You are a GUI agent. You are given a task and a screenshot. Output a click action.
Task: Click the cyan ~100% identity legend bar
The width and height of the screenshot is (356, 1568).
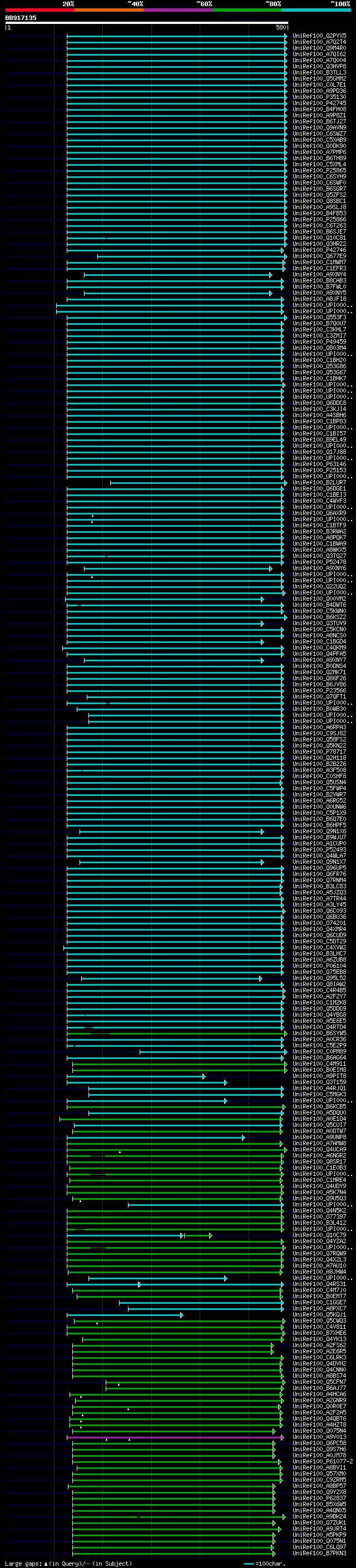[x=316, y=10]
